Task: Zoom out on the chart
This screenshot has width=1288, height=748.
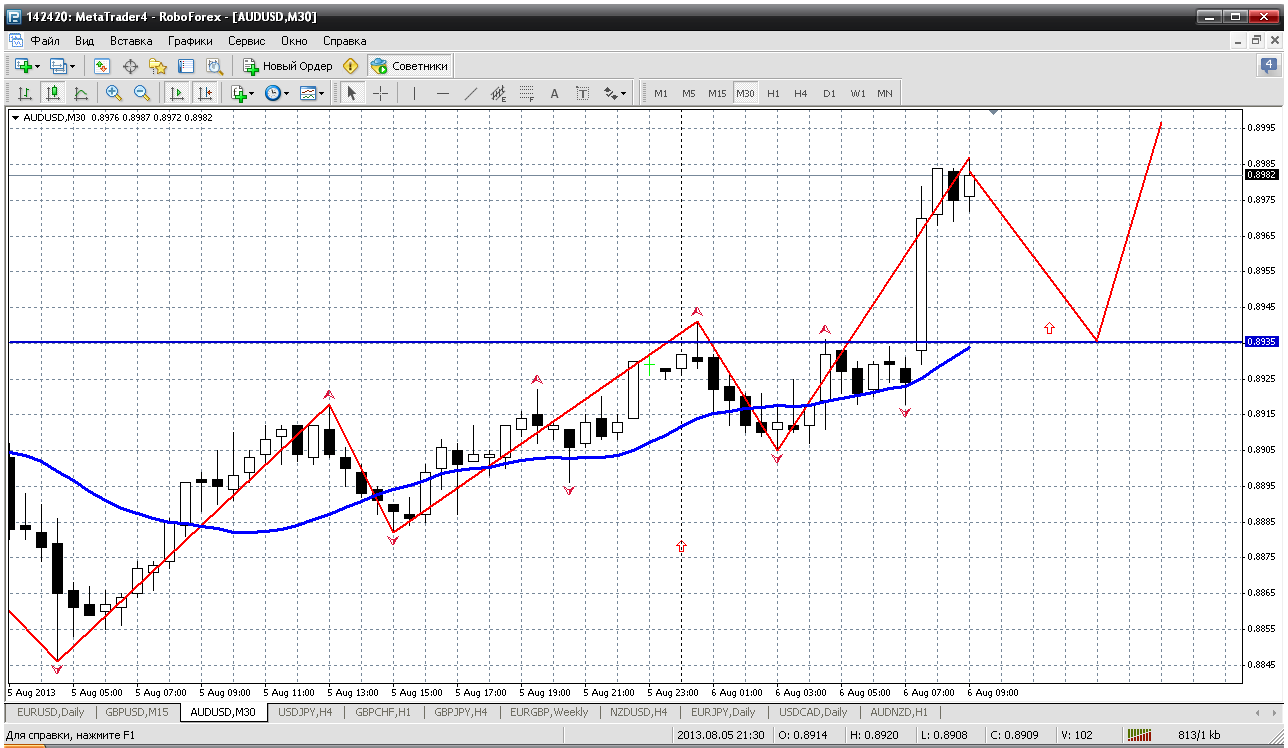Action: tap(142, 93)
